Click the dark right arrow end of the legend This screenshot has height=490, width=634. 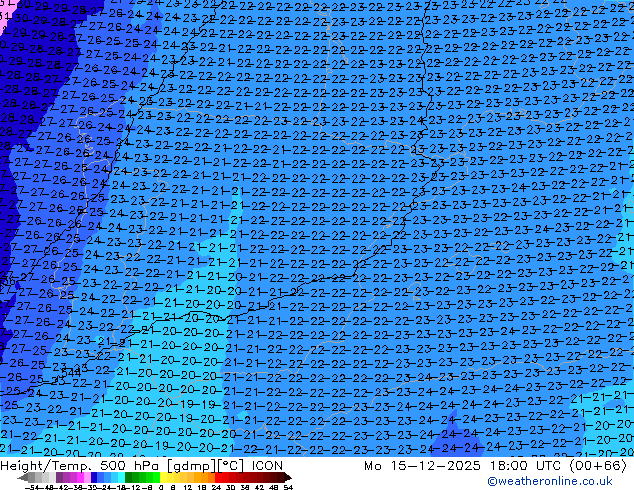click(x=287, y=477)
